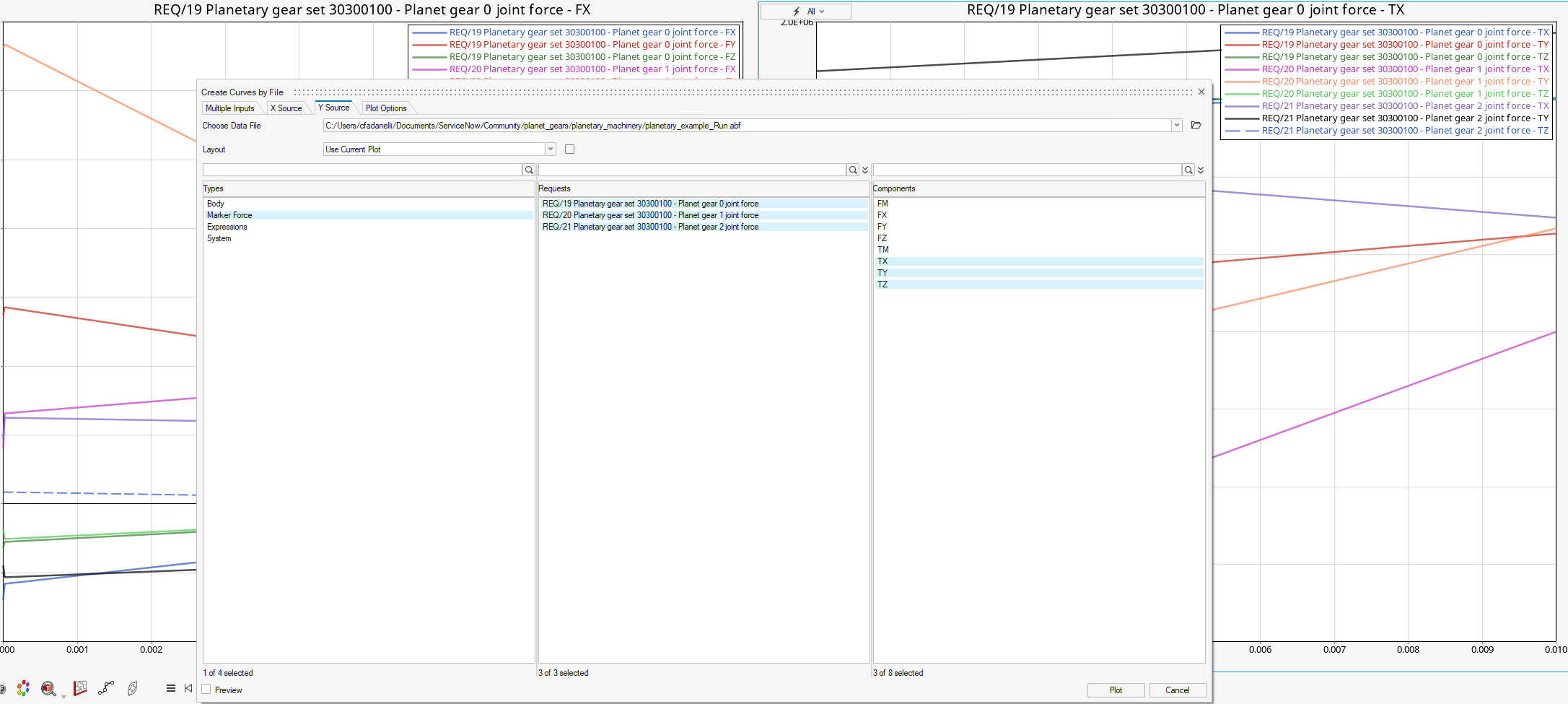Click REQ/19 joint force - TZ legend entry
1568x704 pixels.
tap(1387, 57)
